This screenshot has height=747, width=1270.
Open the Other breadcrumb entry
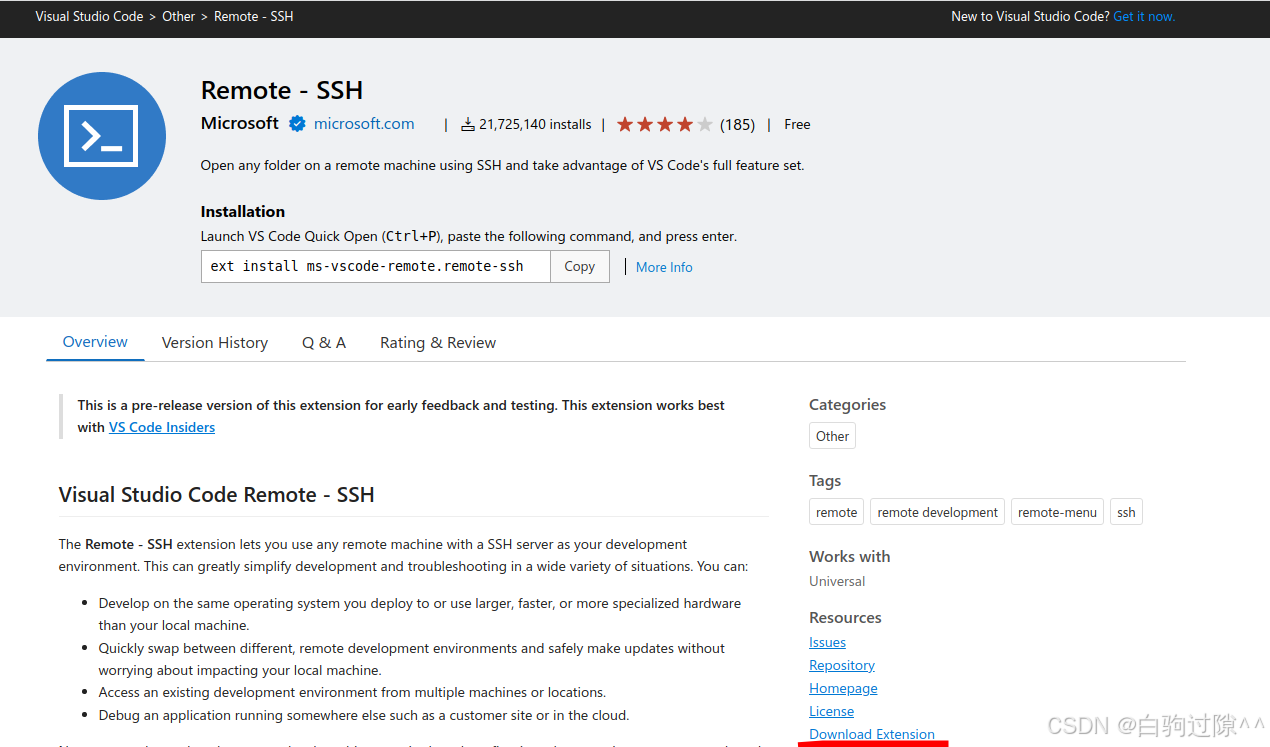178,16
